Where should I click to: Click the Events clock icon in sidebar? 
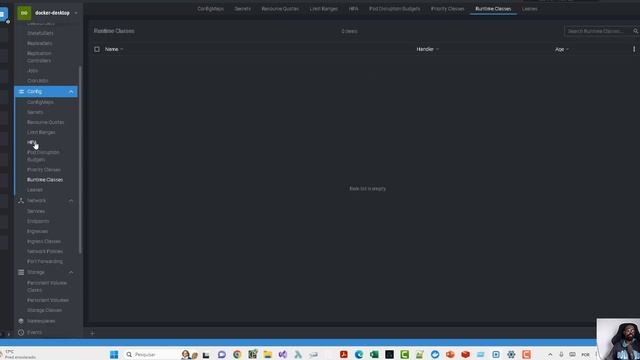pyautogui.click(x=21, y=332)
